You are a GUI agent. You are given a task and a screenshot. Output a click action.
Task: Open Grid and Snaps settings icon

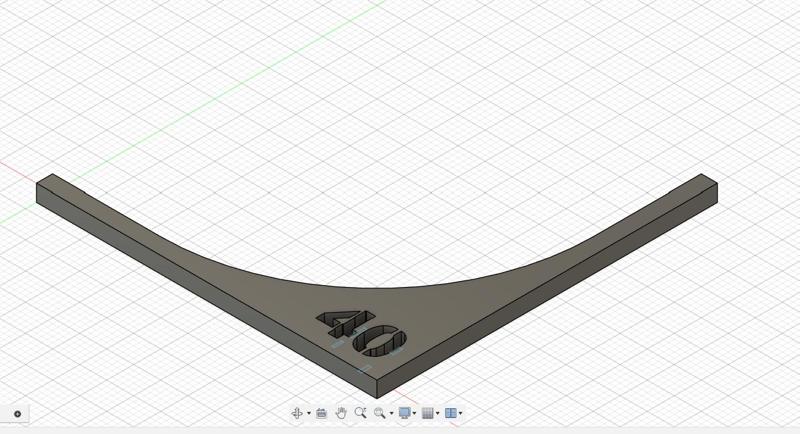click(428, 413)
